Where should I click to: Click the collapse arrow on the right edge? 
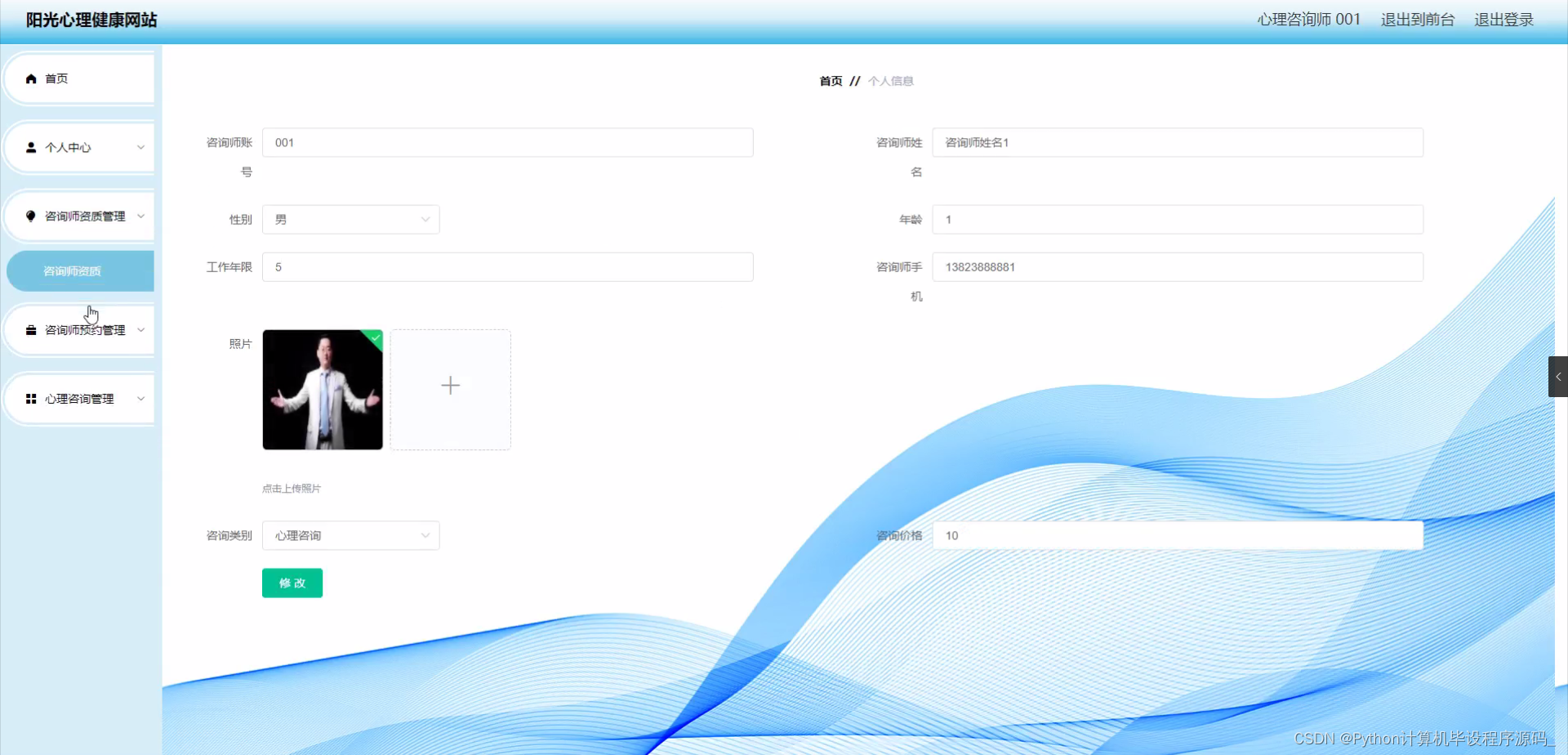click(1558, 377)
